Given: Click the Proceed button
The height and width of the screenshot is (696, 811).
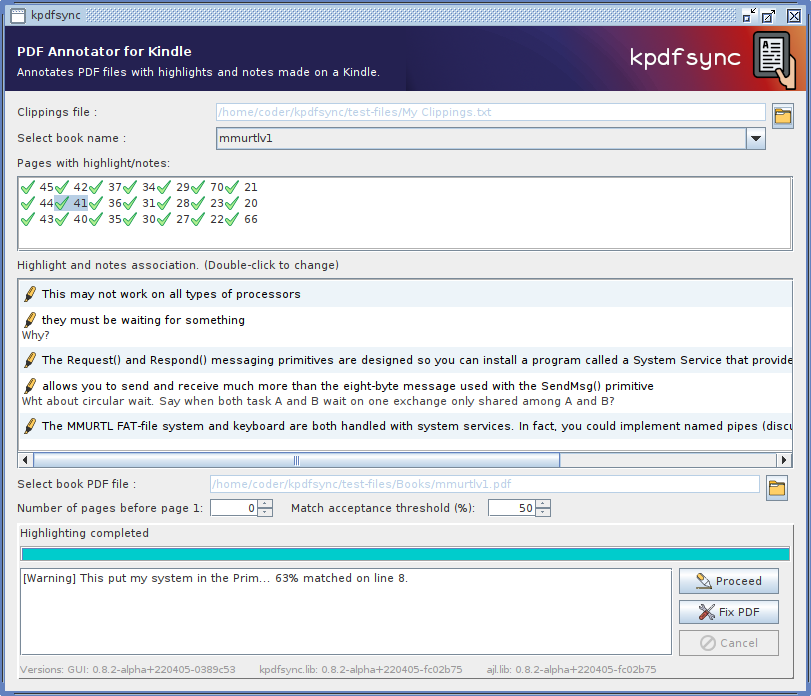Looking at the screenshot, I should coord(729,581).
